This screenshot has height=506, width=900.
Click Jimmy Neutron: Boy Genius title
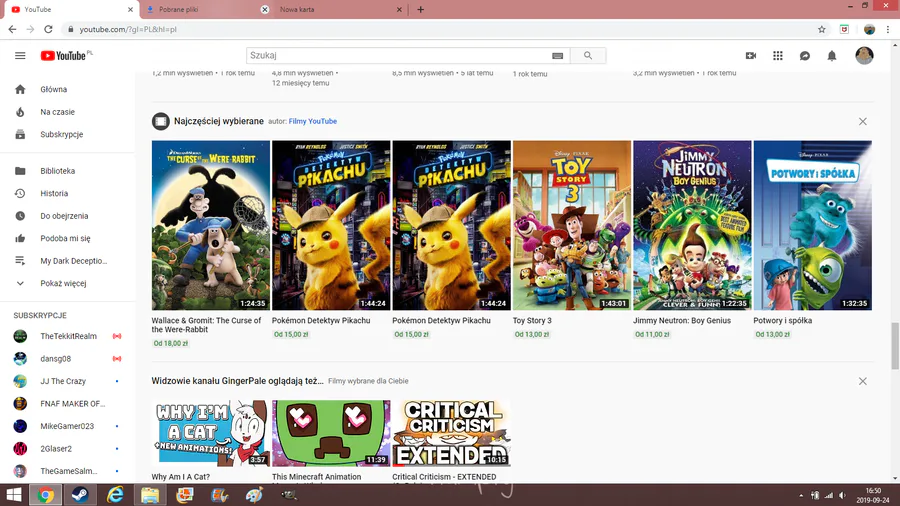682,321
